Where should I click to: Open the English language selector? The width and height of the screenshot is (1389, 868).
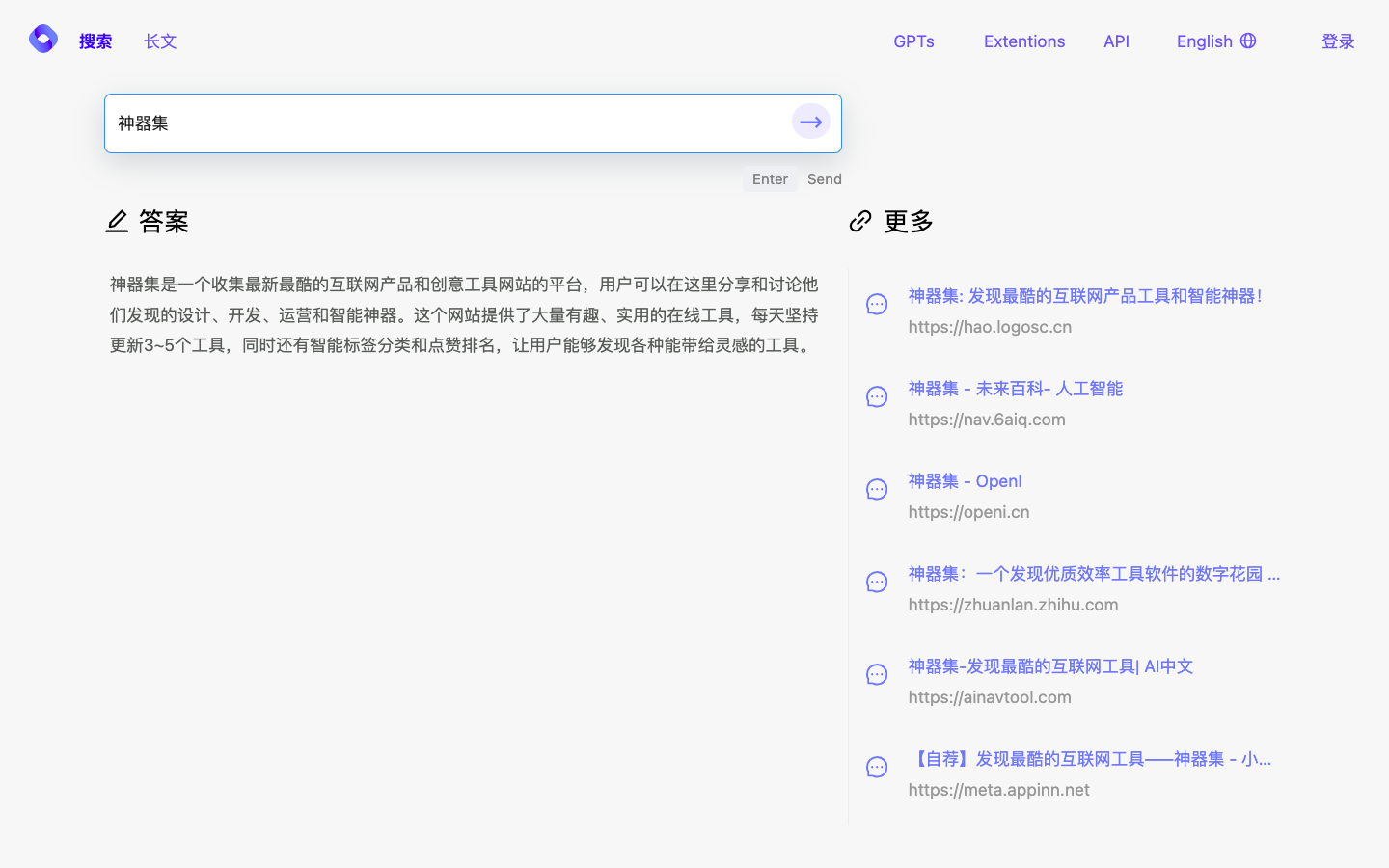point(1204,41)
